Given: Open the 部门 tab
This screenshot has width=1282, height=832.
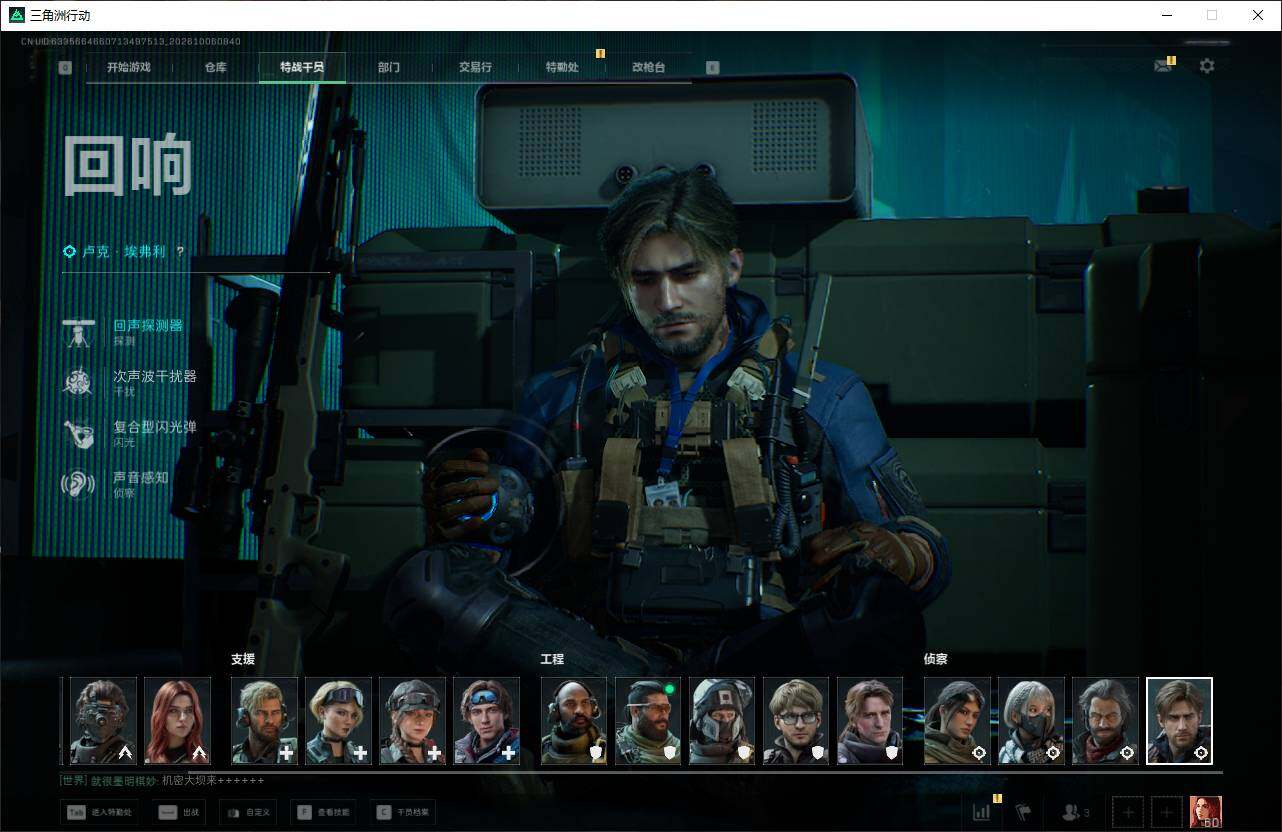Looking at the screenshot, I should click(x=389, y=67).
